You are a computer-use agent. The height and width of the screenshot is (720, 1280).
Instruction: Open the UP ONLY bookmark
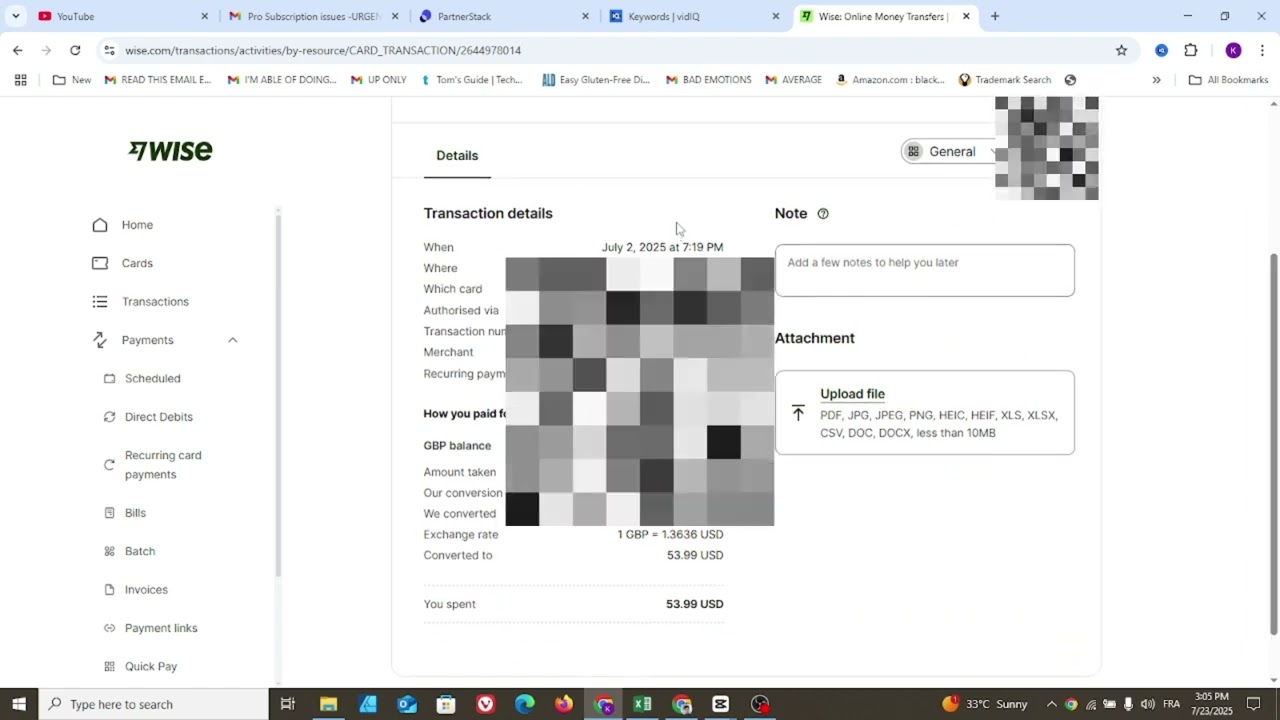[x=378, y=80]
